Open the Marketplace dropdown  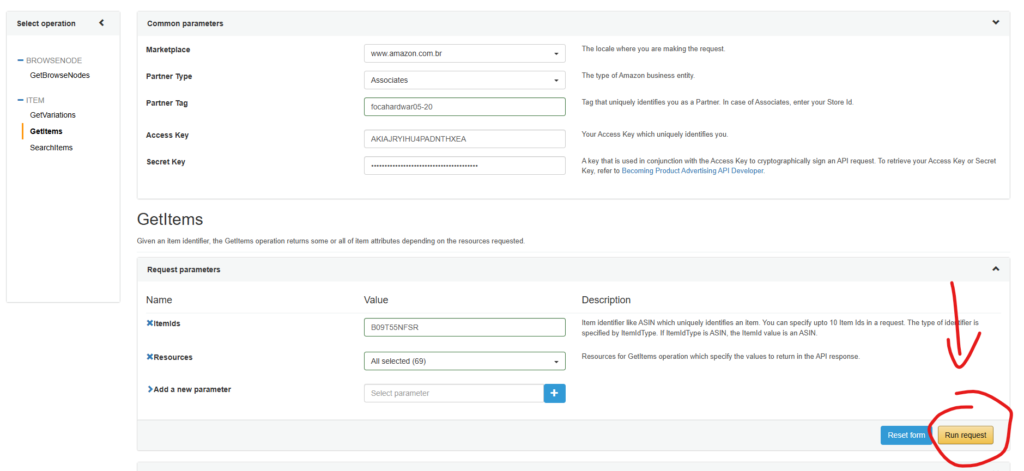[464, 54]
